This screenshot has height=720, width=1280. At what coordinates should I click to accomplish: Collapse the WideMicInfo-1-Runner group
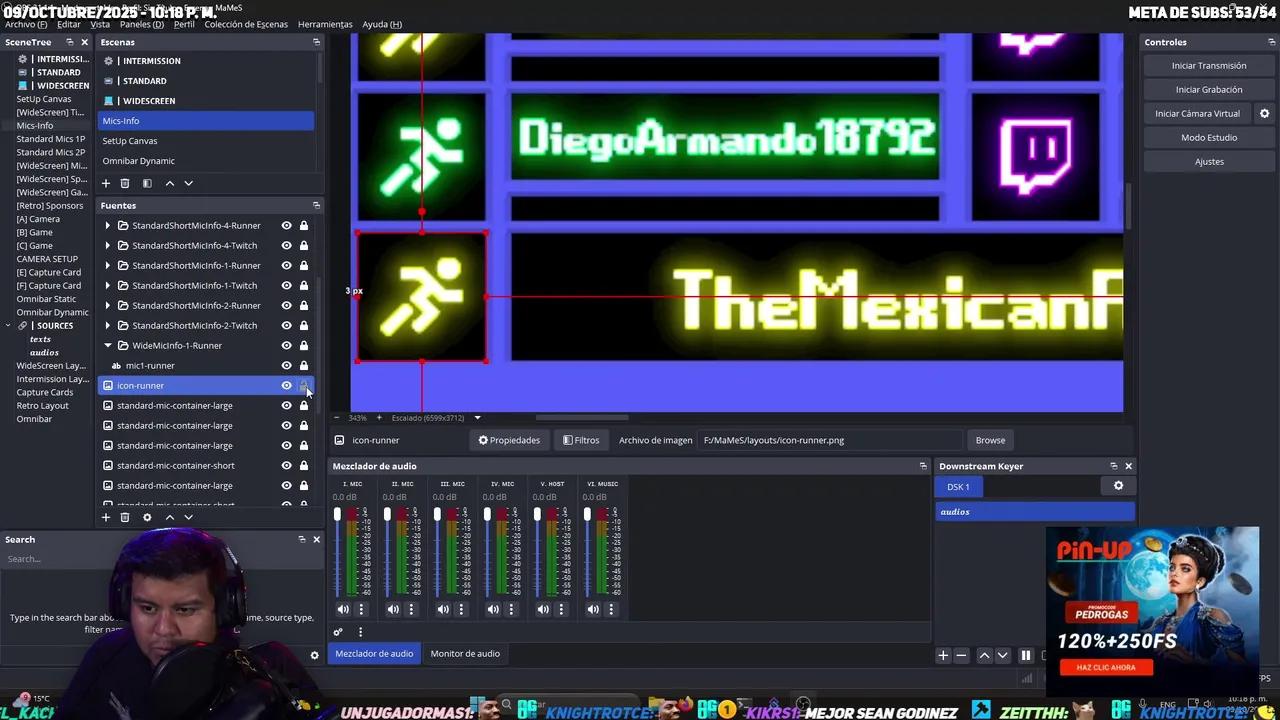(108, 346)
